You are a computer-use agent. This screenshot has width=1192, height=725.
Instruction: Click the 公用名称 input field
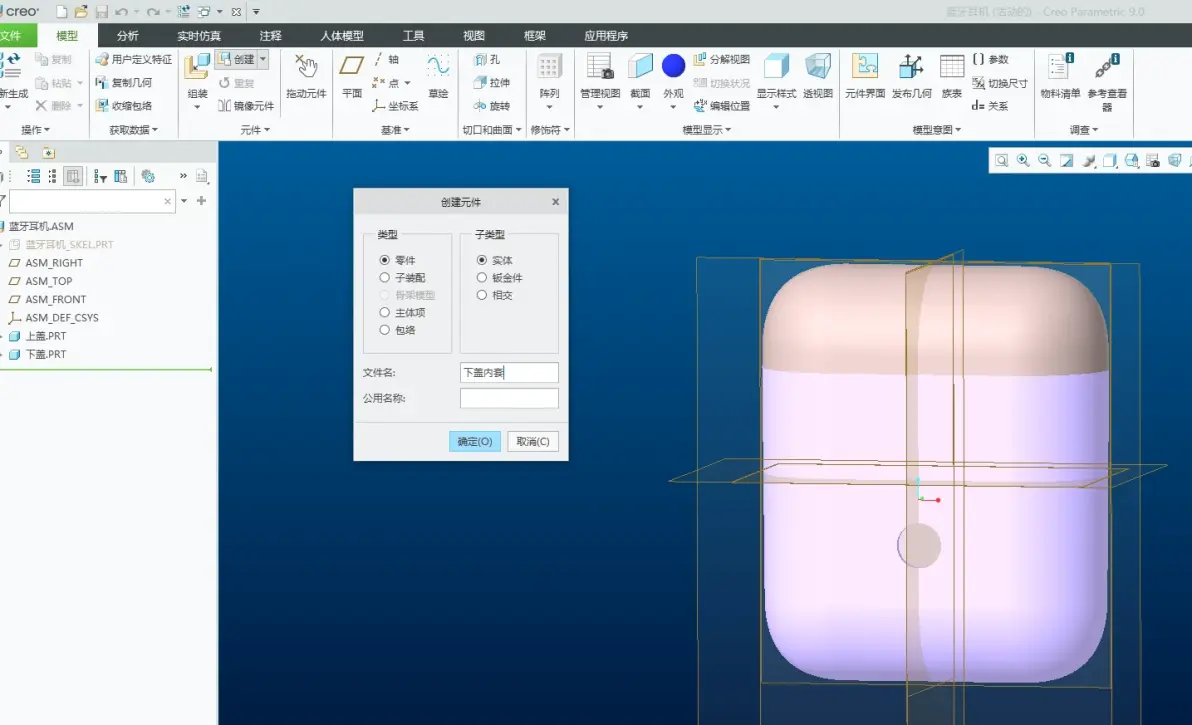tap(509, 398)
